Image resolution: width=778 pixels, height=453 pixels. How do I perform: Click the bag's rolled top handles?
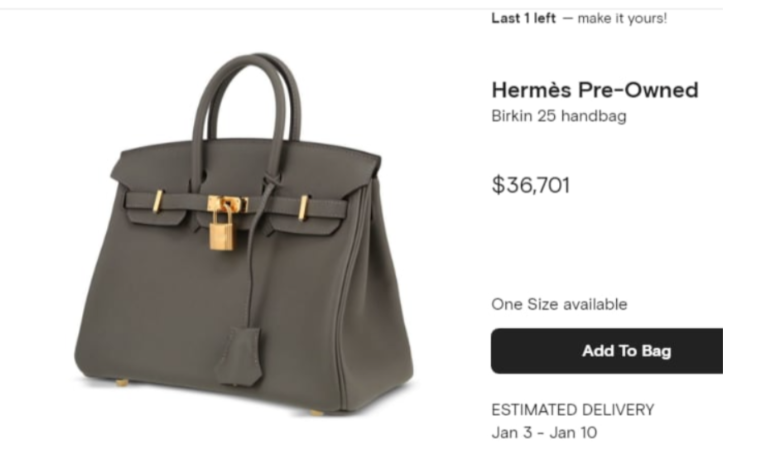click(x=247, y=99)
